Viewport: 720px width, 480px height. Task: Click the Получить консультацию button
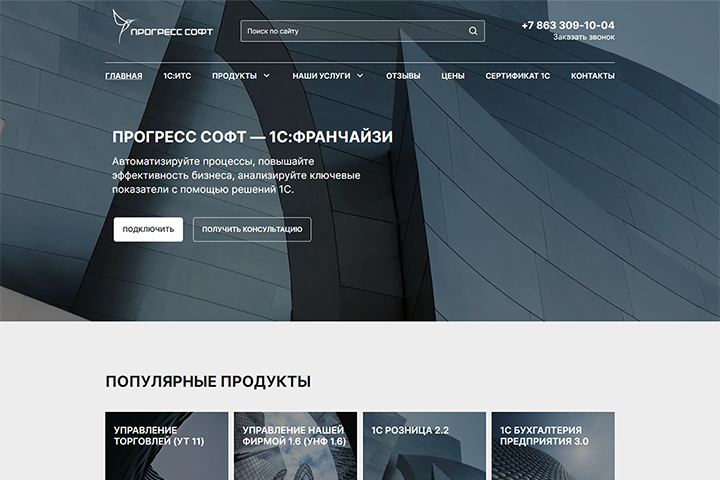click(x=252, y=229)
